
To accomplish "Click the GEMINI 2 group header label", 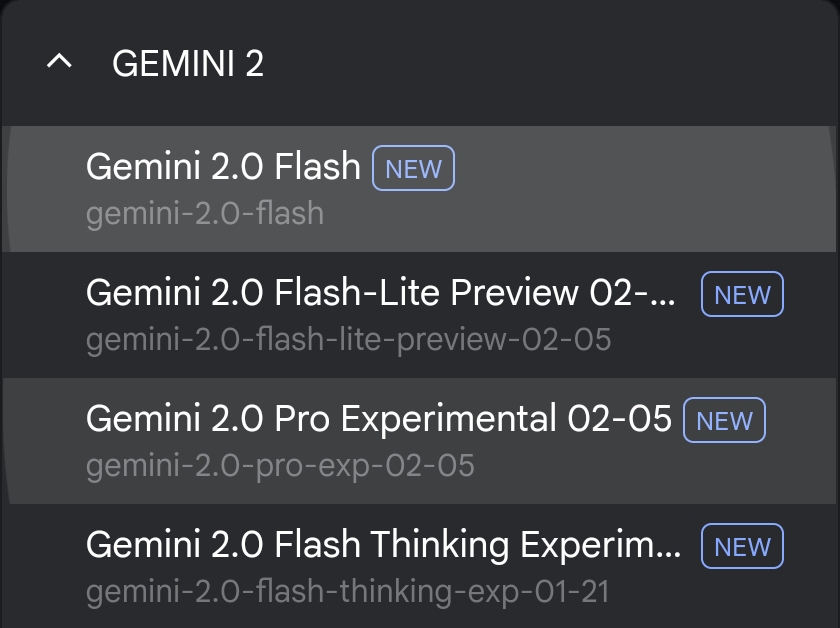I will click(188, 63).
